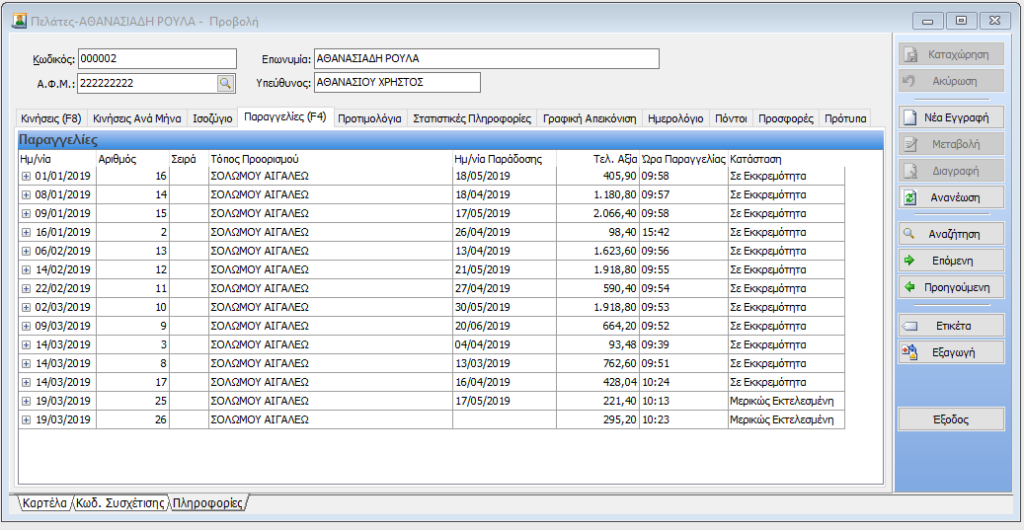This screenshot has width=1024, height=530.
Task: Click the Α.Φ.Μ. input field
Action: click(148, 83)
